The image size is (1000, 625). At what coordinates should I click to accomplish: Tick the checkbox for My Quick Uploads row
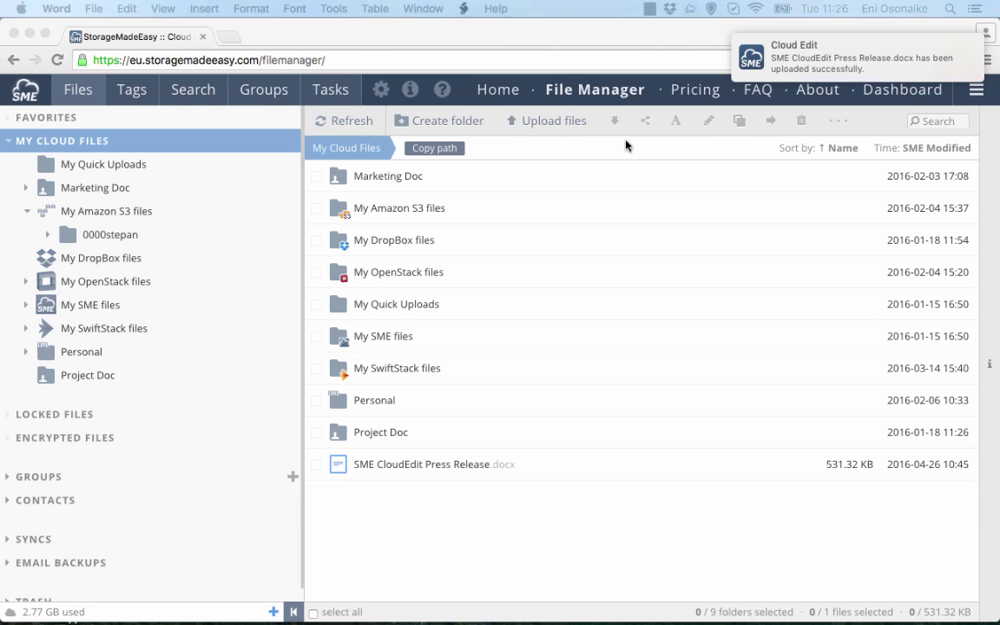tap(316, 304)
